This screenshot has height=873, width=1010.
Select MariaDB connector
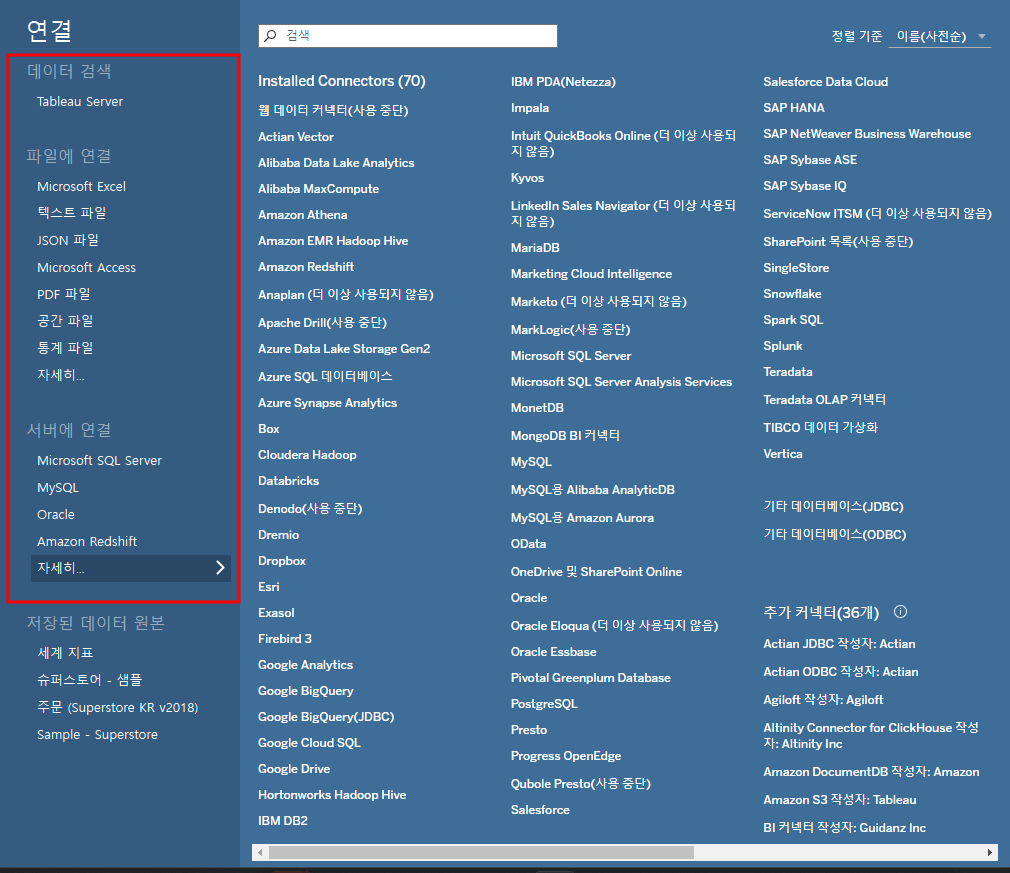click(x=535, y=248)
